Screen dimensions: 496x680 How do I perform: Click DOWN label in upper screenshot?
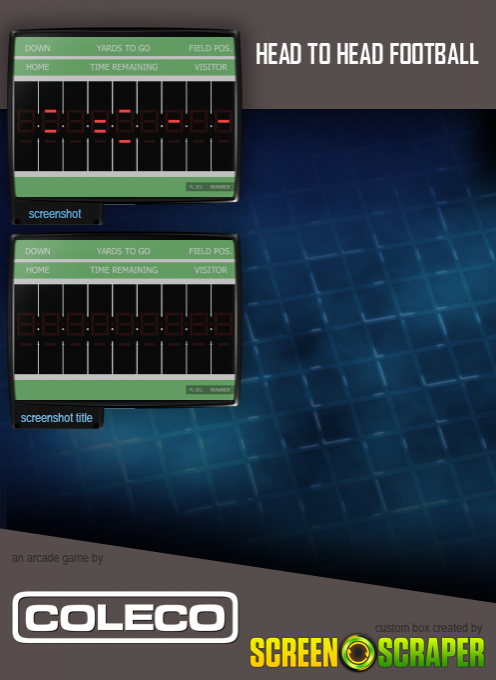[38, 48]
